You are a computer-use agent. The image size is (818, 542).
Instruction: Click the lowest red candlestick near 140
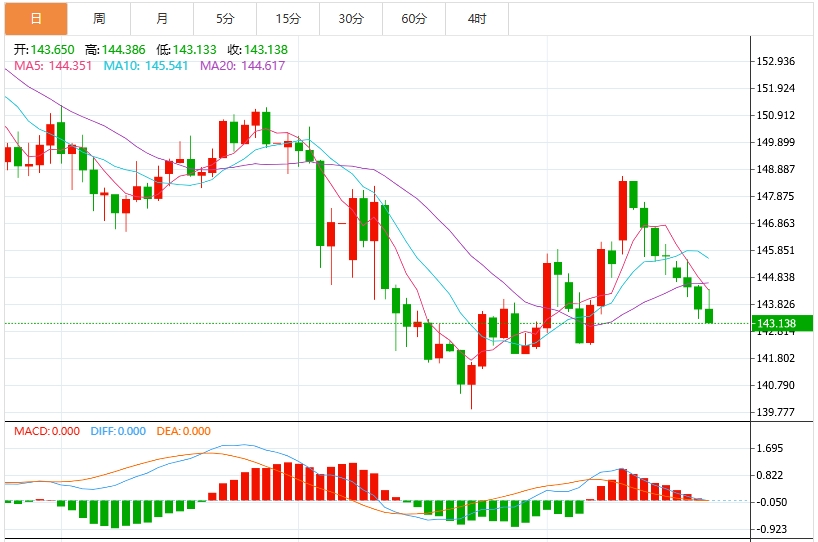pos(472,375)
